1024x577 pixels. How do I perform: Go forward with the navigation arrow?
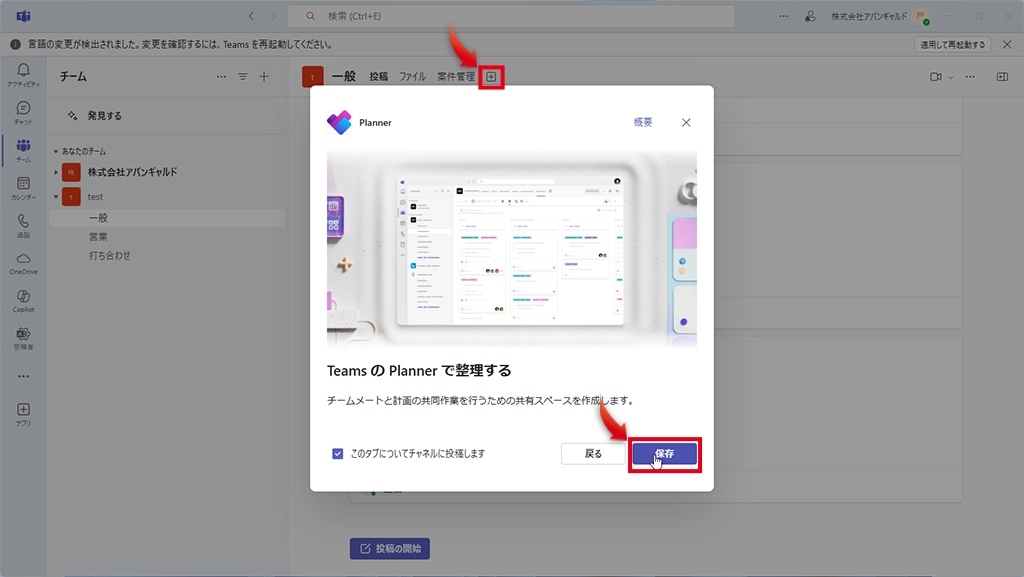[274, 16]
